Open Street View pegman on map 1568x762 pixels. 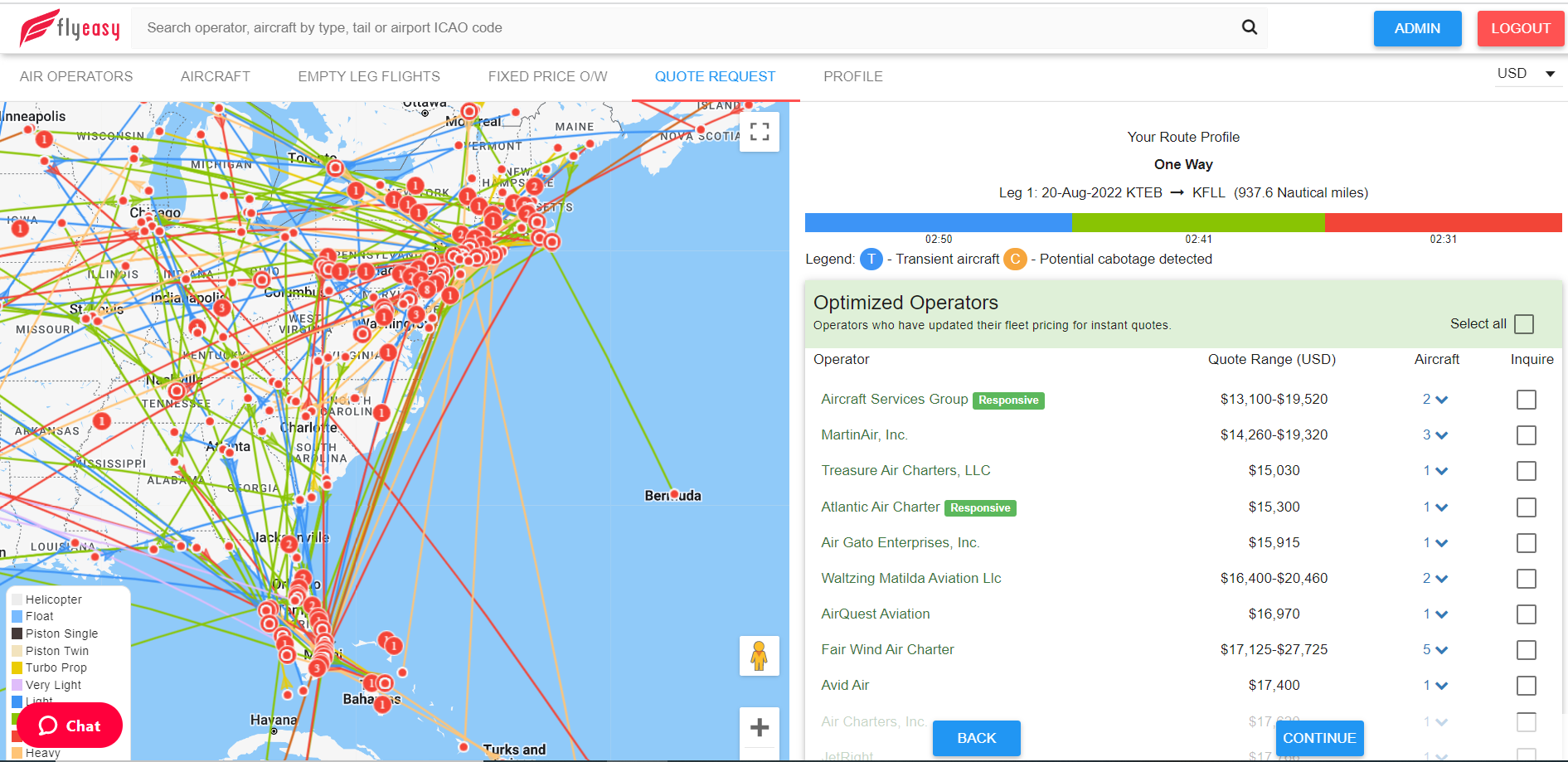point(759,656)
